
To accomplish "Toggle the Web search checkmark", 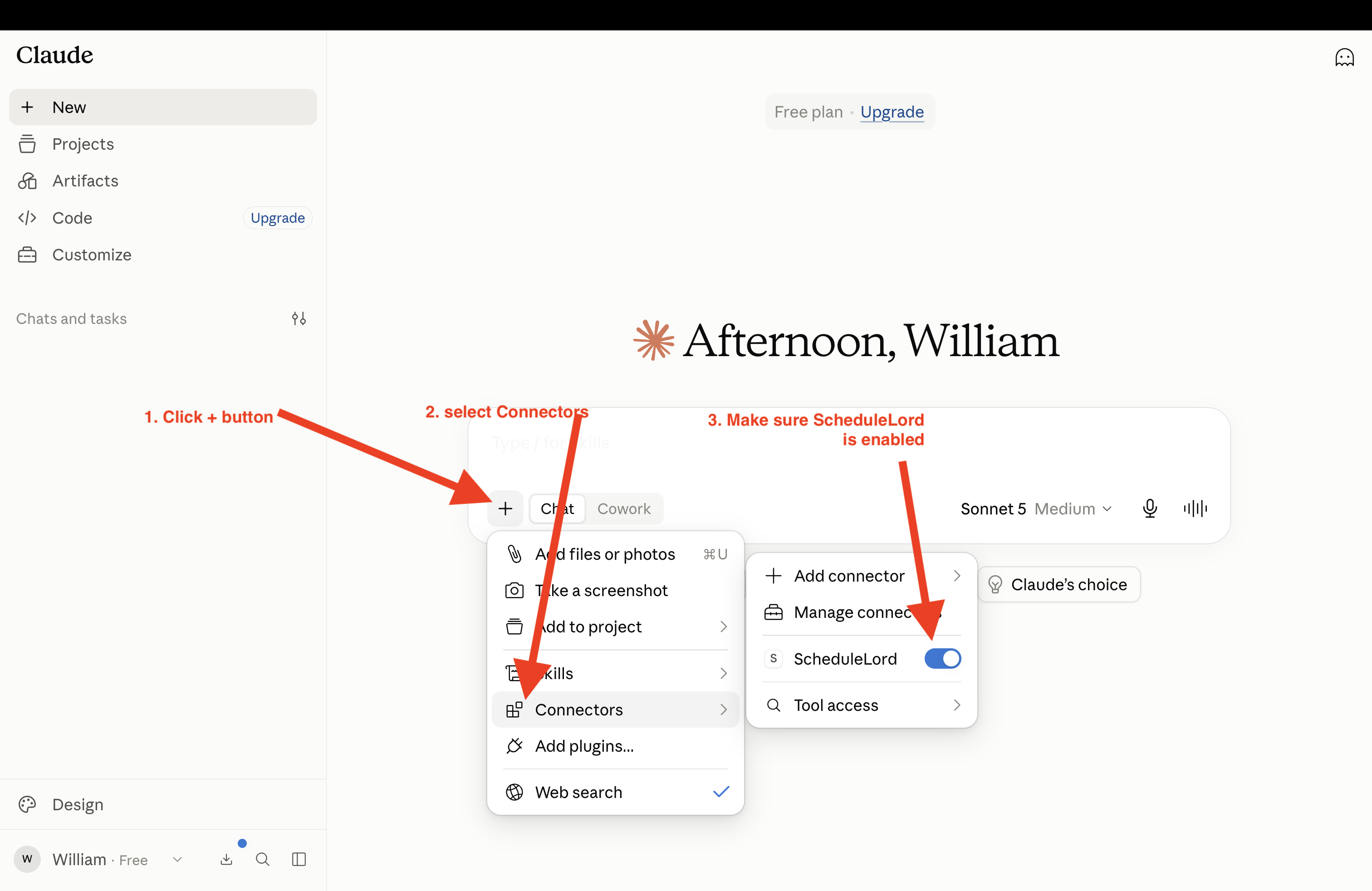I will tap(721, 793).
